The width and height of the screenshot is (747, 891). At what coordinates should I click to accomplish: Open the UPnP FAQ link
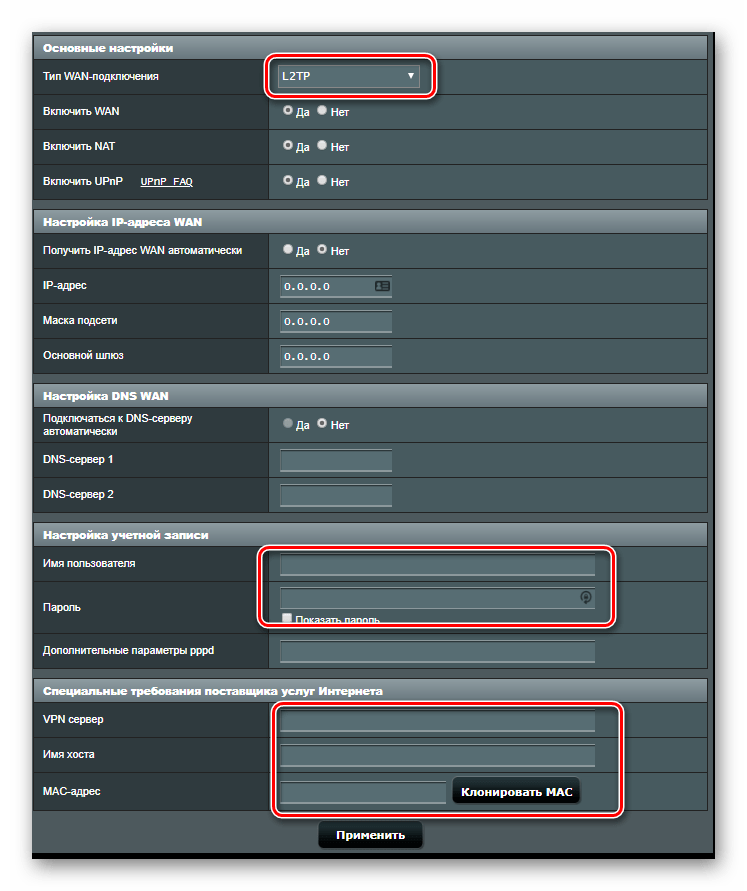[166, 182]
